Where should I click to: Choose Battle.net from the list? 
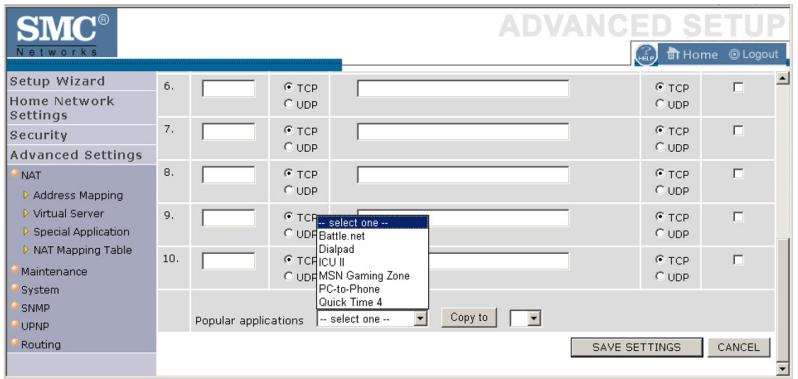tap(373, 236)
